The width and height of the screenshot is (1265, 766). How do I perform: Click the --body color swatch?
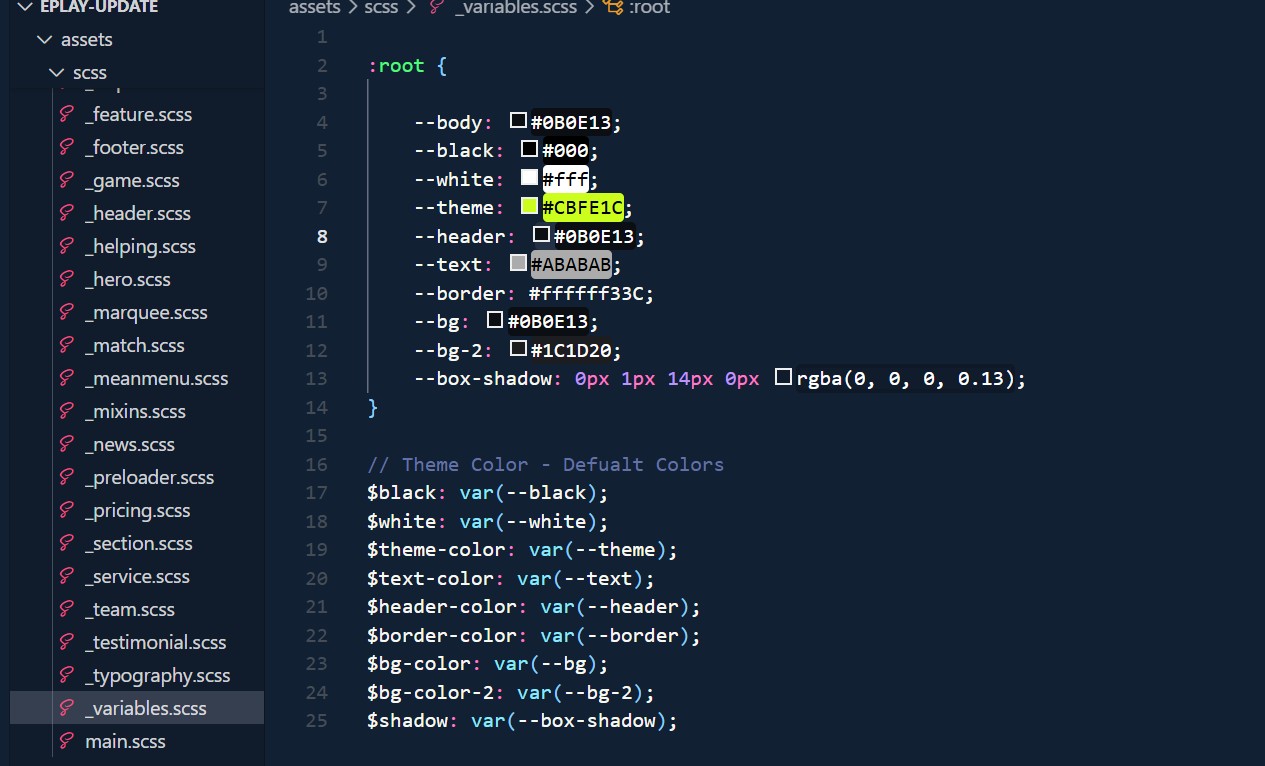[x=518, y=121]
